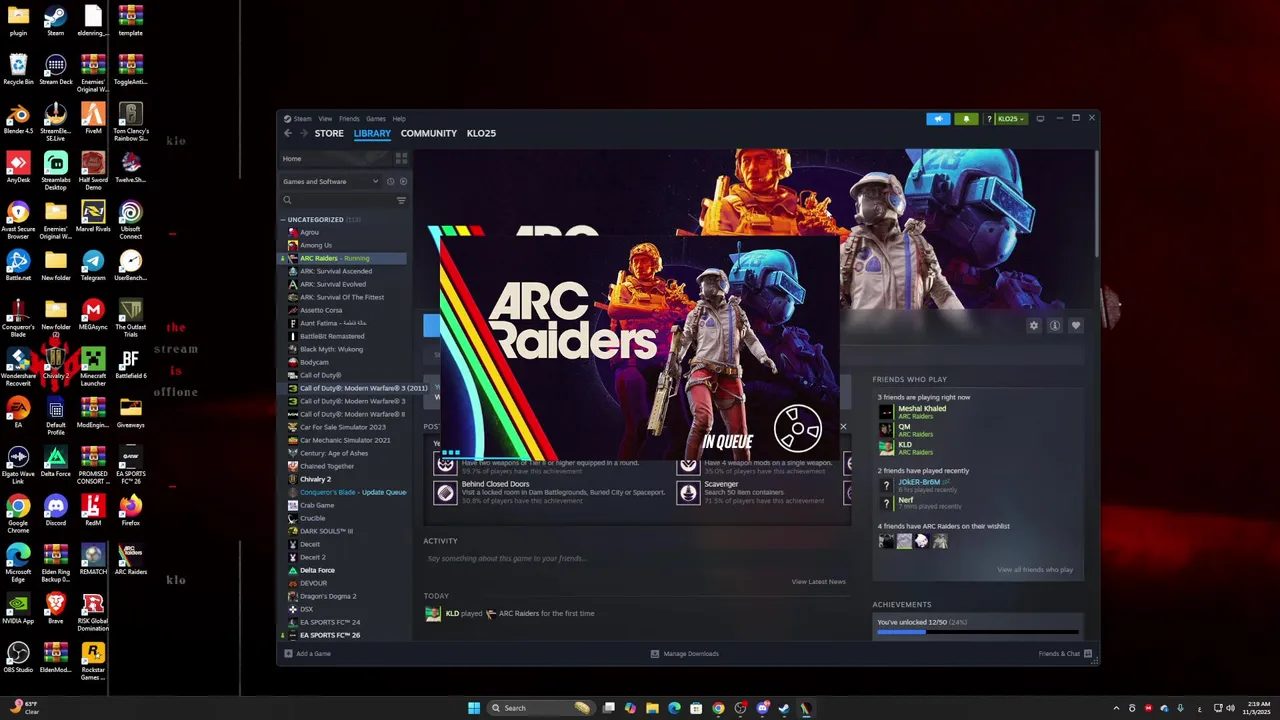1280x720 pixels.
Task: Switch to the COMMUNITY tab
Action: [x=428, y=133]
